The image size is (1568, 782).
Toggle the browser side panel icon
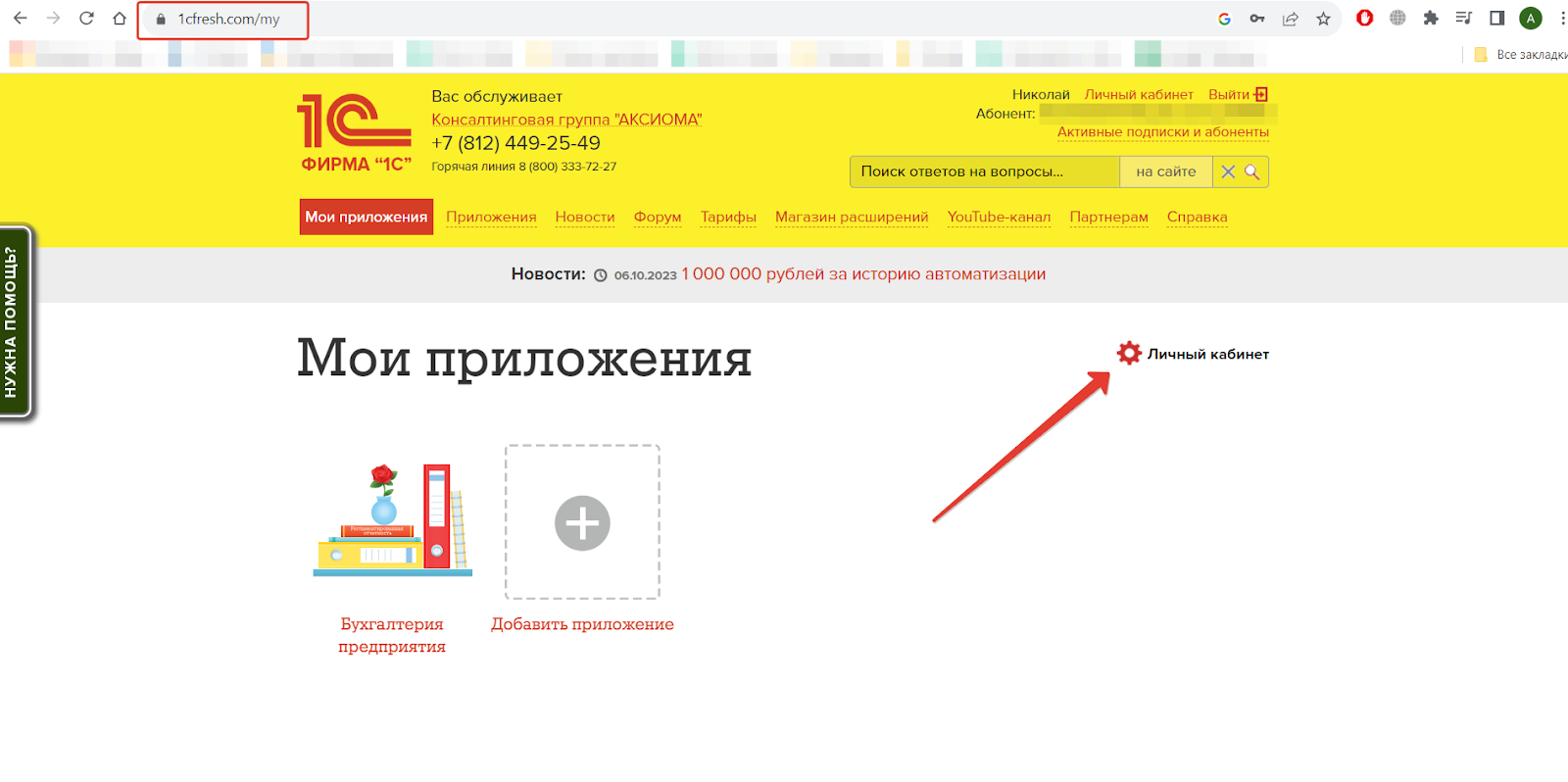coord(1497,18)
